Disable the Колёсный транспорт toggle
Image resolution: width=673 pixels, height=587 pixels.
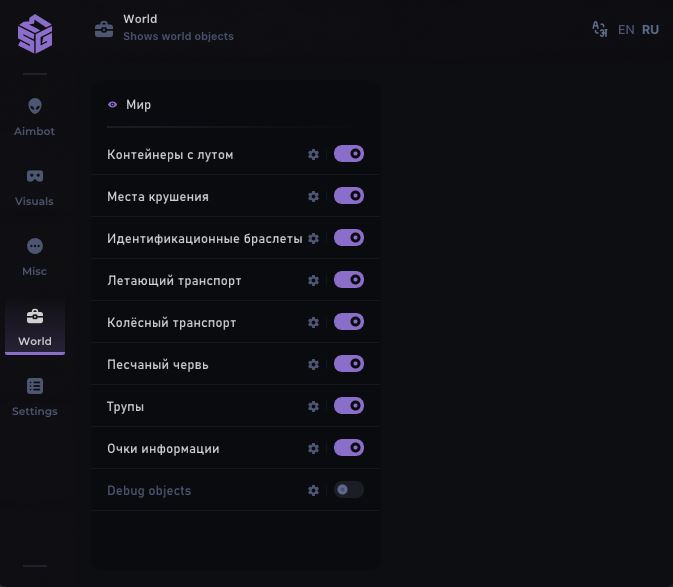(348, 322)
